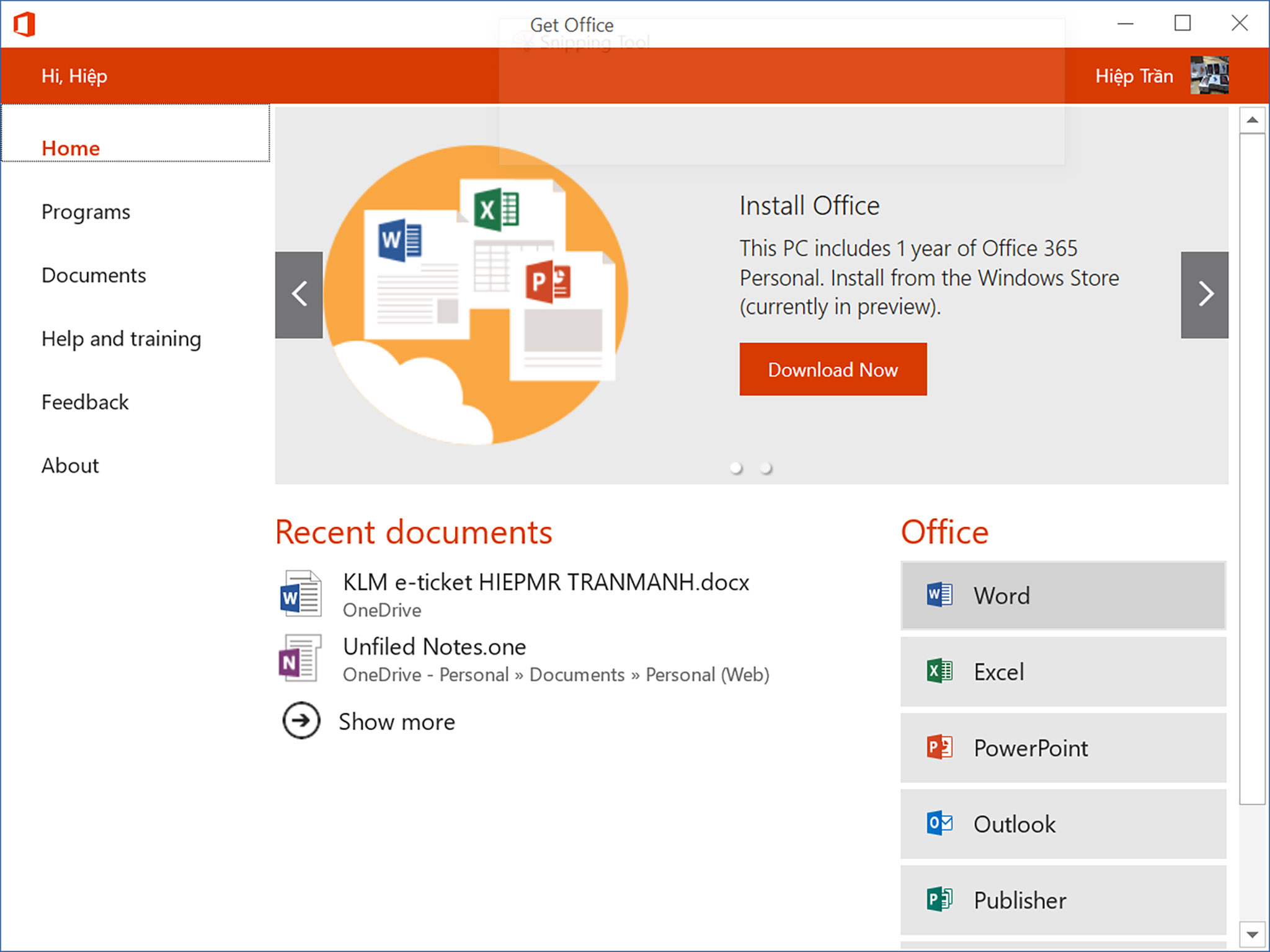Screen dimensions: 1270x952
Task: Click the Install Office illustration
Action: coord(476,295)
